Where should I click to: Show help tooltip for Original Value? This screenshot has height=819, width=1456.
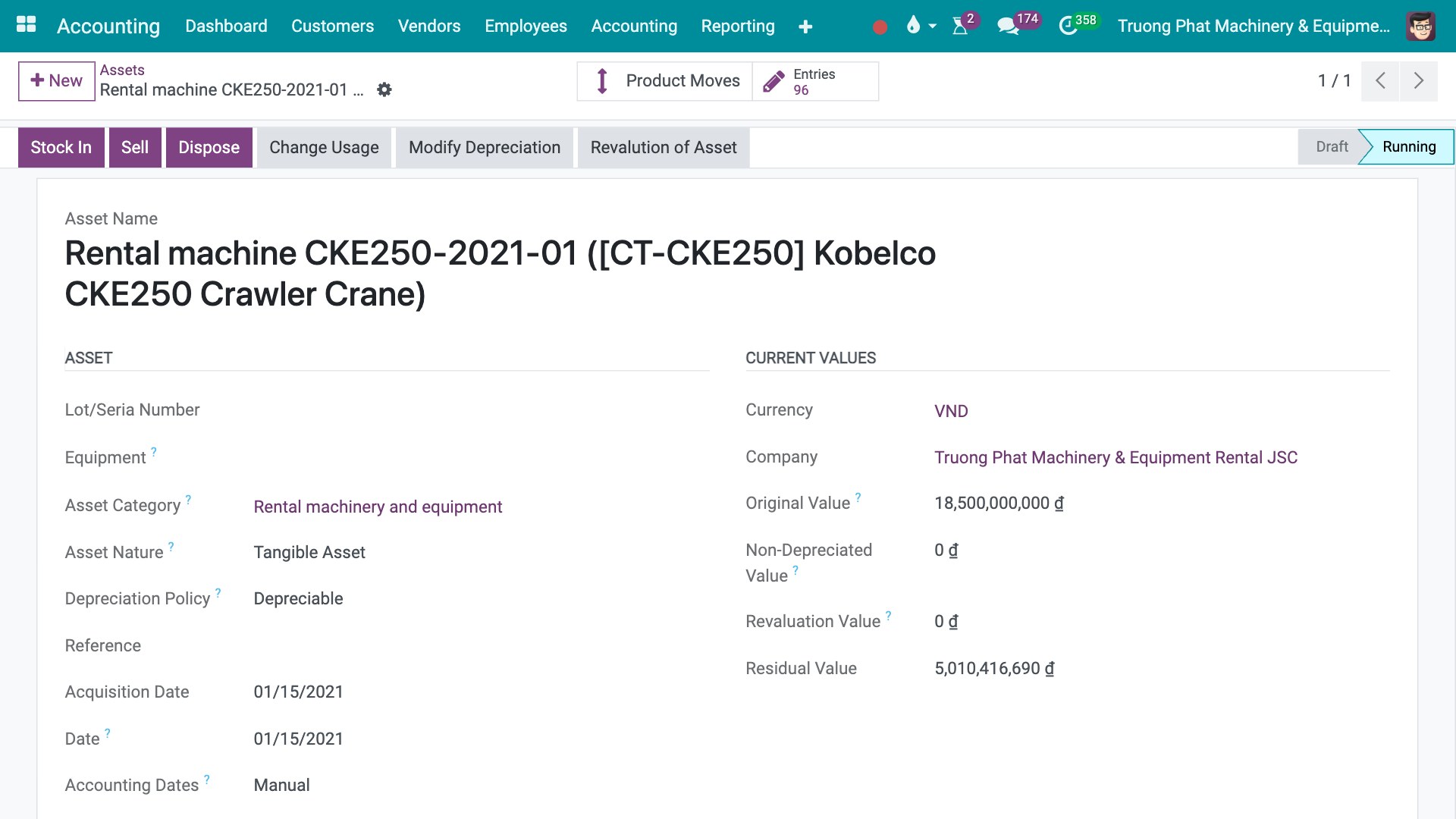pos(858,497)
